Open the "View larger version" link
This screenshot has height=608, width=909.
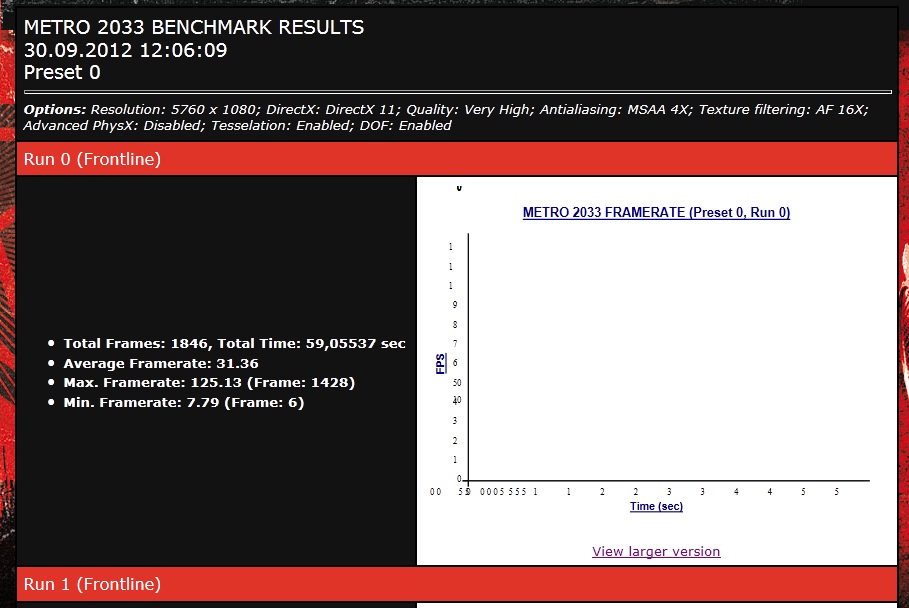click(x=656, y=551)
